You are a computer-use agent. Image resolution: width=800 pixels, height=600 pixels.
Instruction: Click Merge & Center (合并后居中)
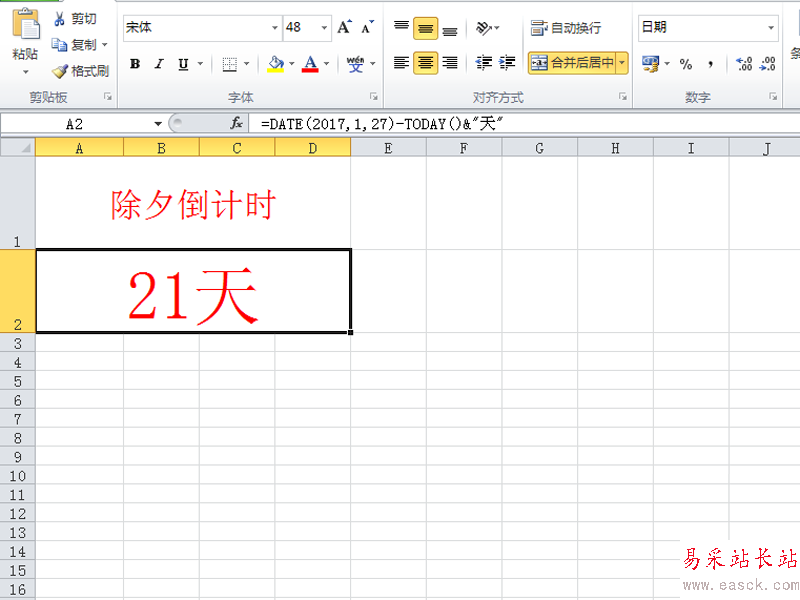(572, 63)
